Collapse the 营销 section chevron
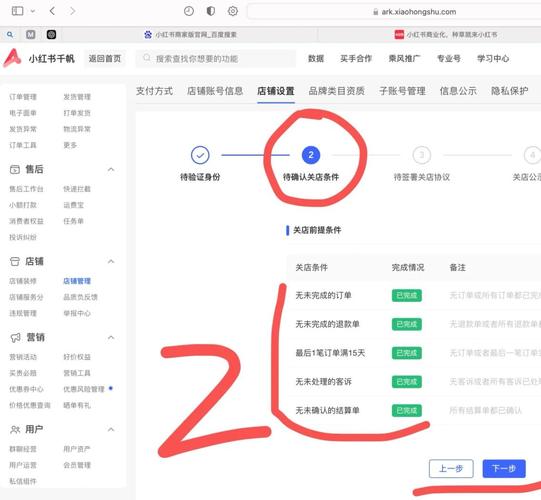The height and width of the screenshot is (500, 541). click(111, 337)
